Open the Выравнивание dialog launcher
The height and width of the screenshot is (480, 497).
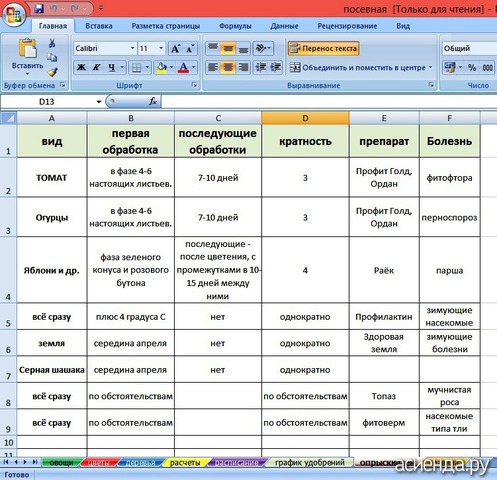tap(431, 85)
